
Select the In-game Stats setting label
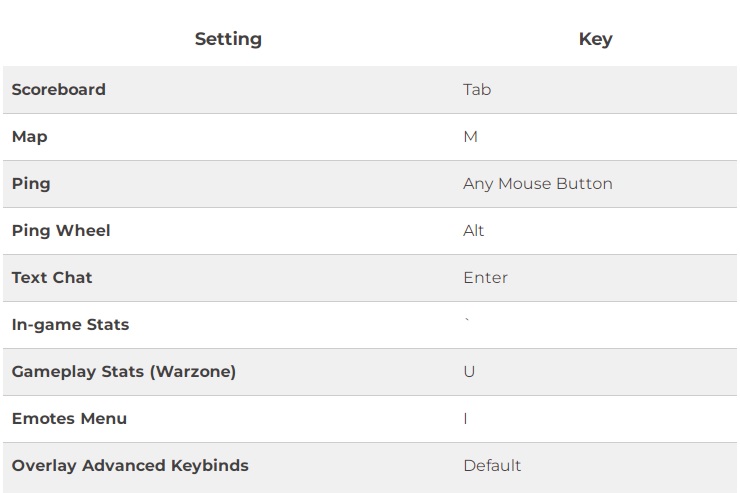pyautogui.click(x=70, y=325)
